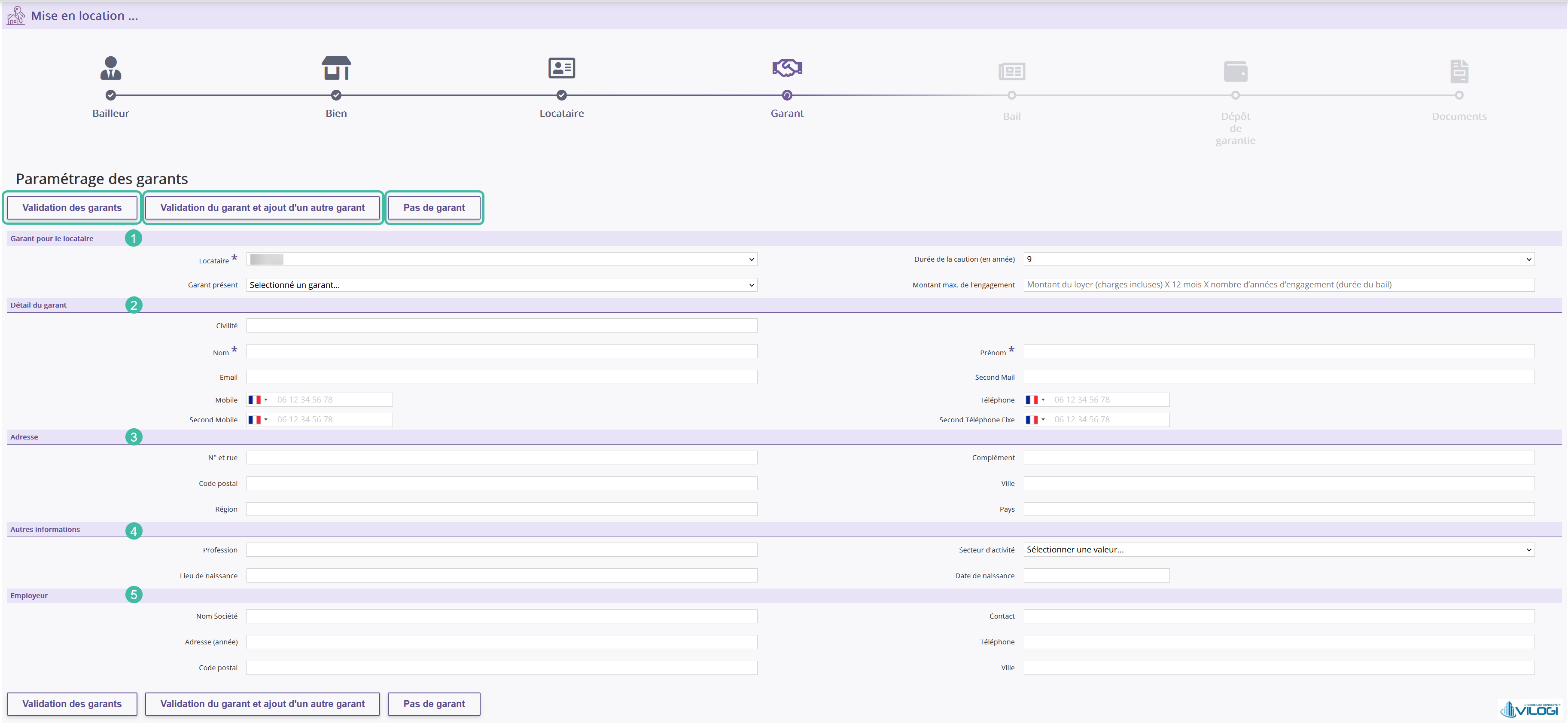This screenshot has width=1568, height=723.
Task: Click the Employeur Téléphone input field
Action: [1279, 642]
